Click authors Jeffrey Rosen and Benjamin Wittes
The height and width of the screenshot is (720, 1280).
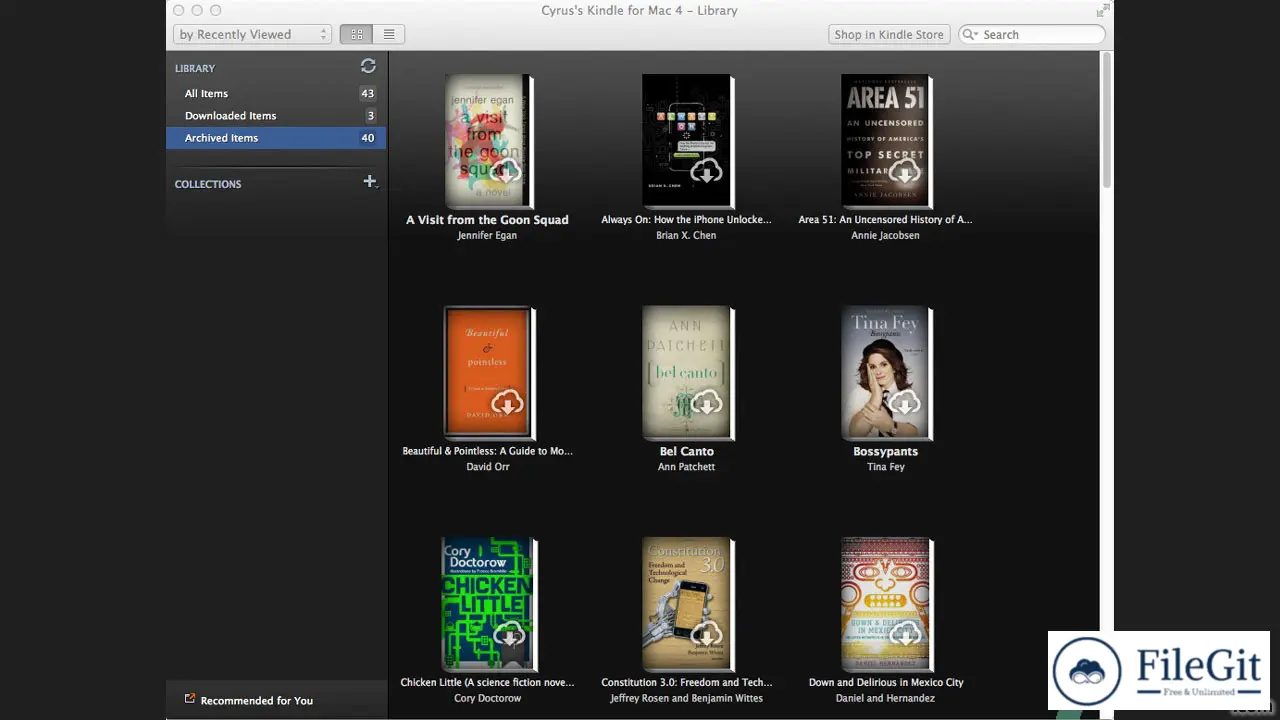coord(686,698)
